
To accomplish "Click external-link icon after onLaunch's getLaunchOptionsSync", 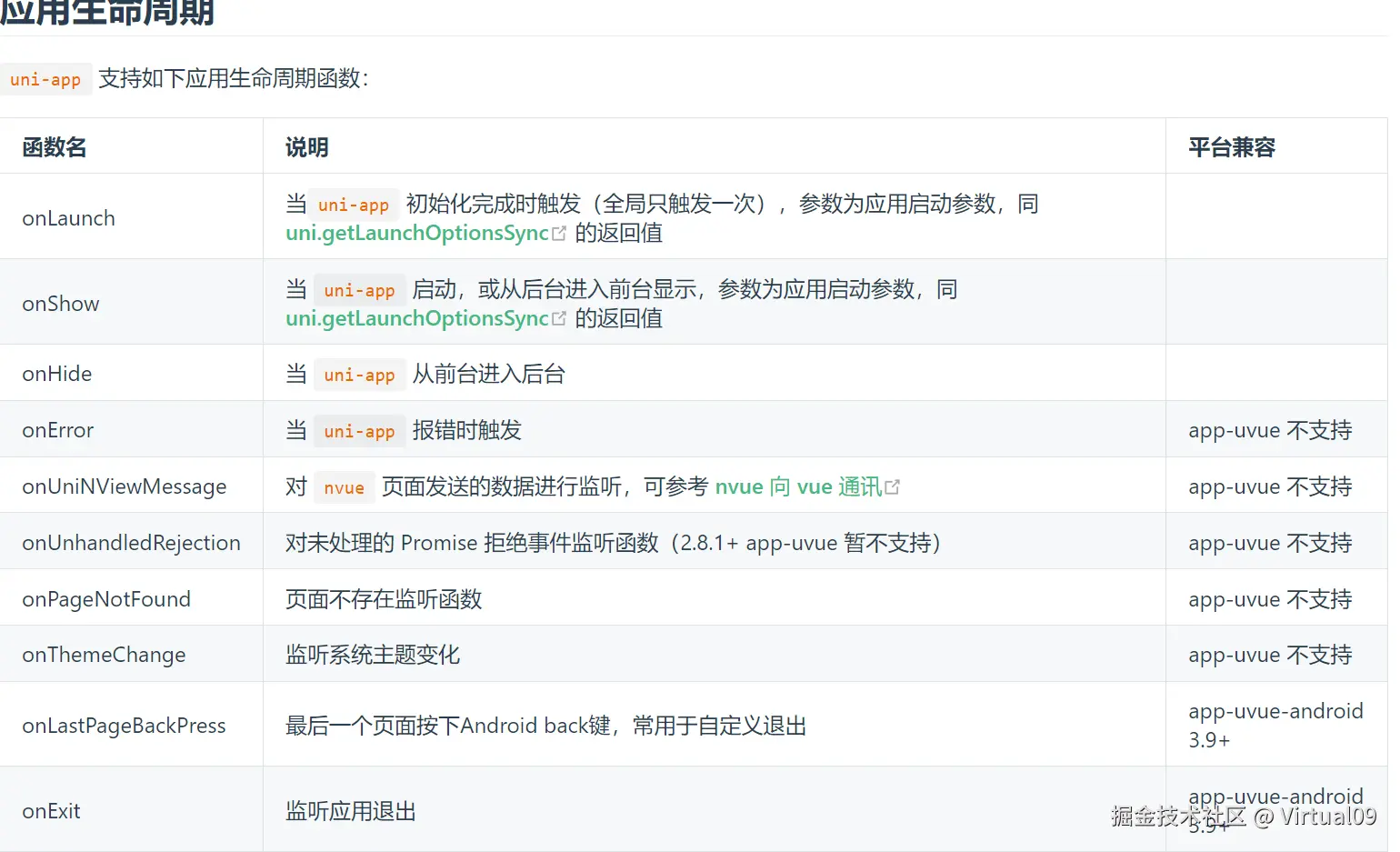I will click(x=559, y=234).
